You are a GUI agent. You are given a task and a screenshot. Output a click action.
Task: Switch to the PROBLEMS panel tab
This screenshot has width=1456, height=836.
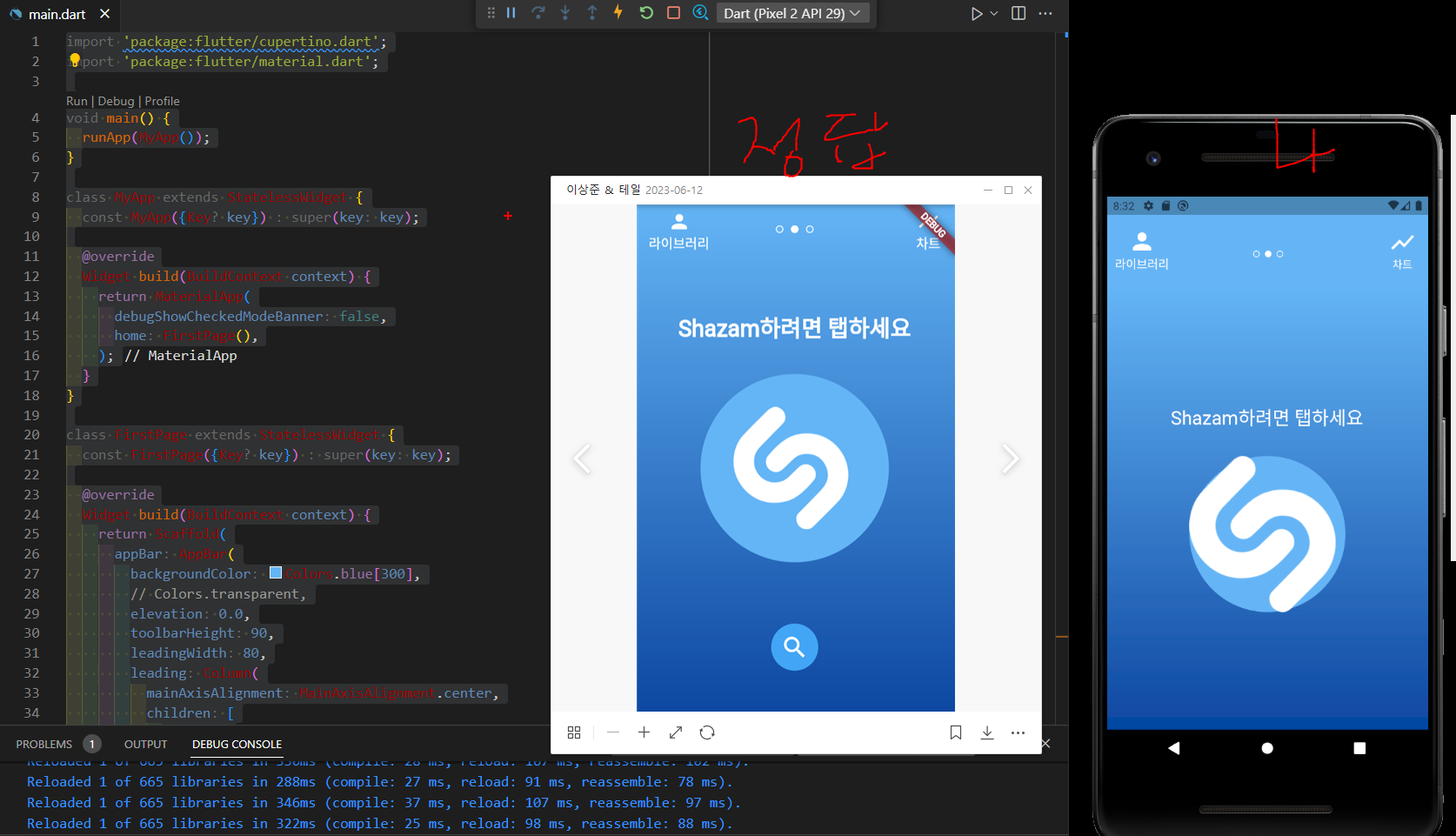[x=44, y=744]
